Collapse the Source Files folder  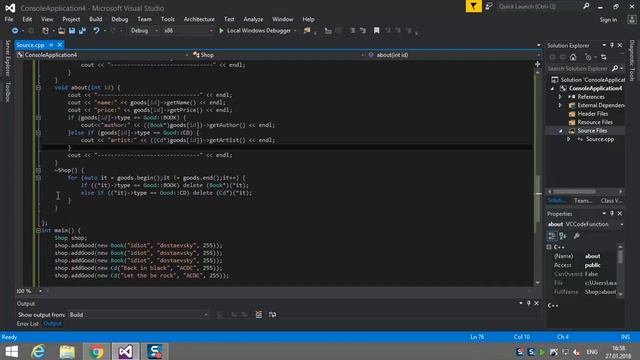(x=560, y=131)
